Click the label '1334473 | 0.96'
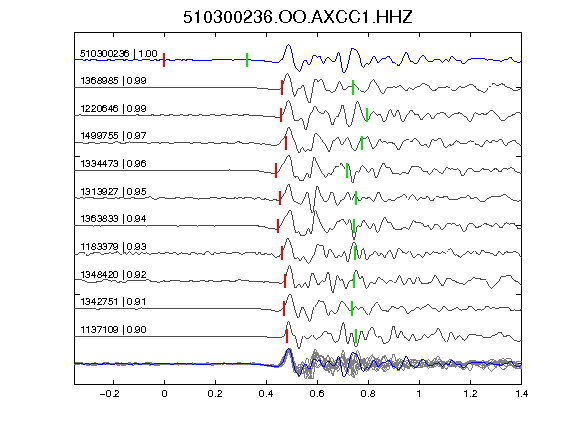 pos(114,163)
